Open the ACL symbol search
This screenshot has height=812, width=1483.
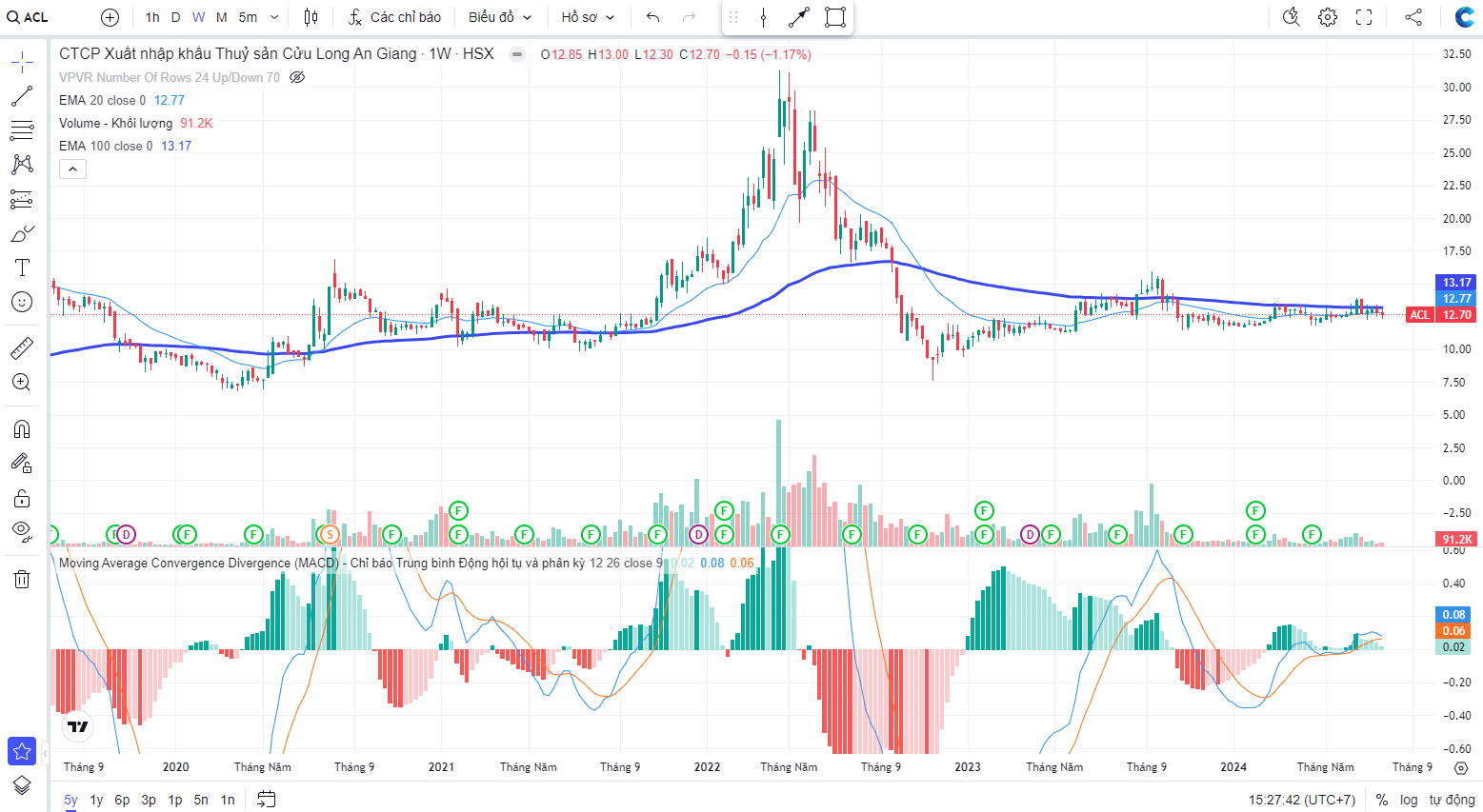point(28,17)
